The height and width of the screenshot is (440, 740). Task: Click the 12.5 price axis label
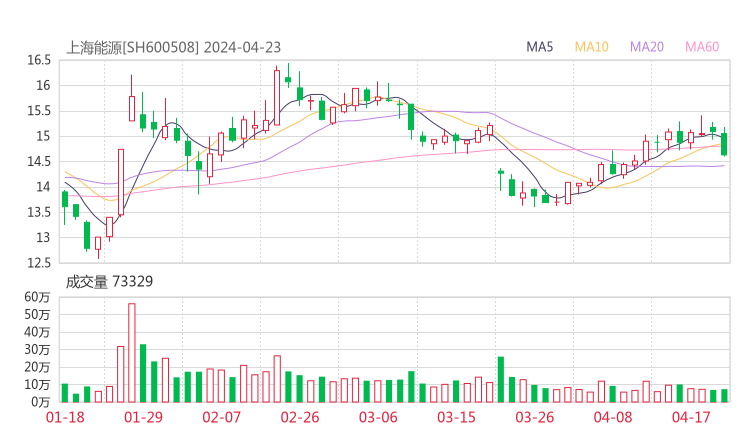tap(39, 263)
